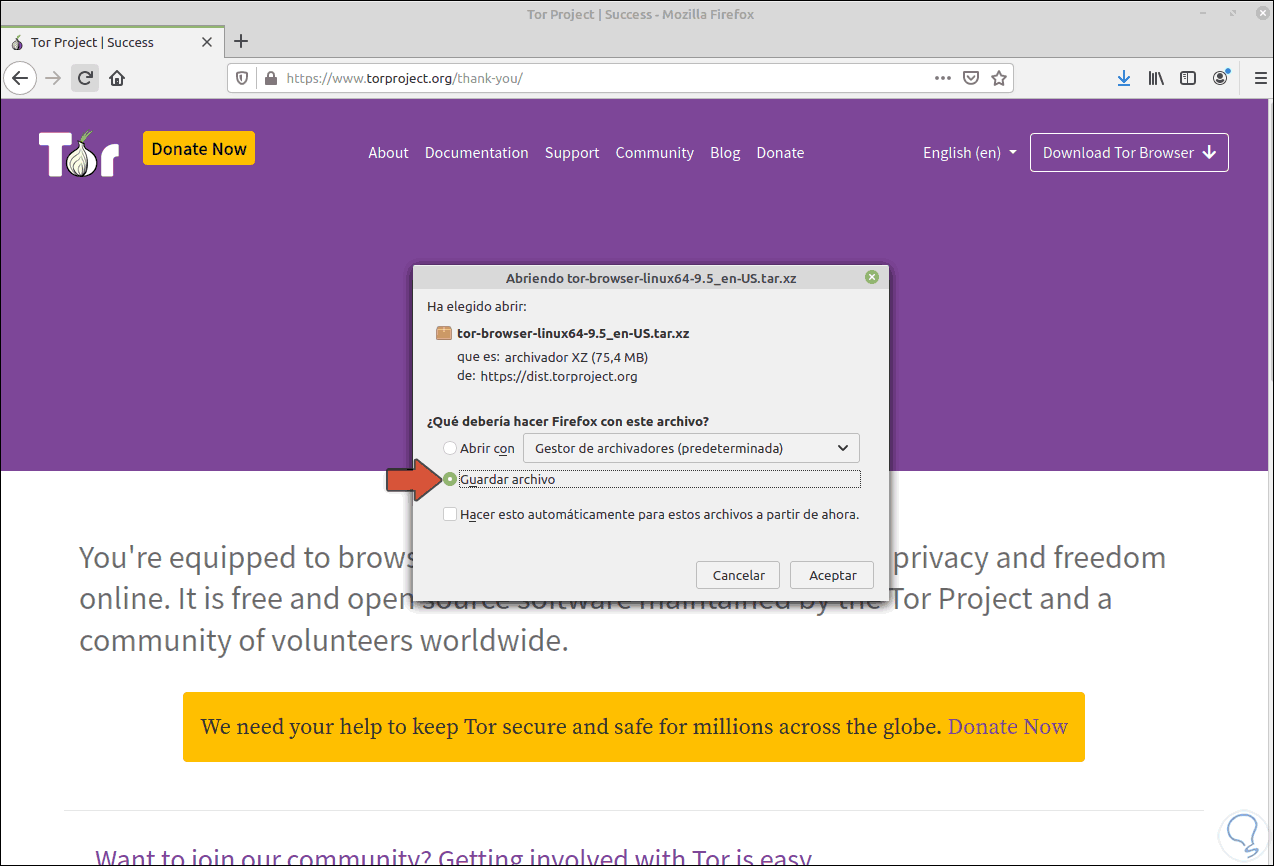Close the Tor Project Success tab

(x=207, y=42)
